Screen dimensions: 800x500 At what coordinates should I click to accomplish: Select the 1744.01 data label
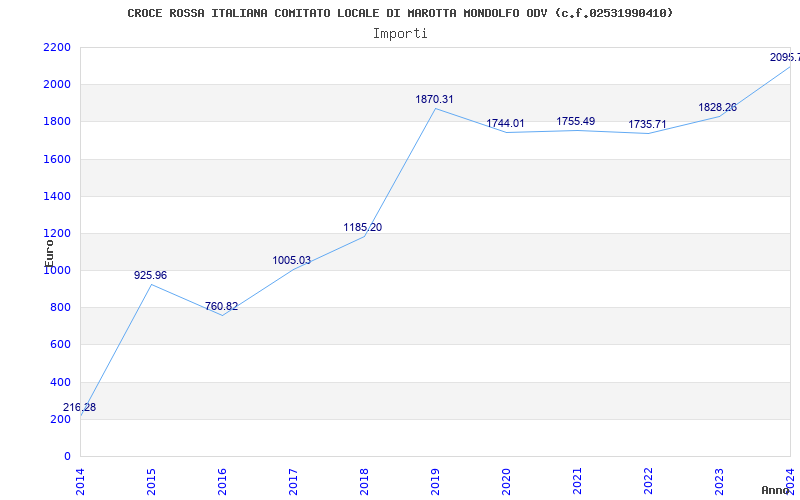(505, 123)
